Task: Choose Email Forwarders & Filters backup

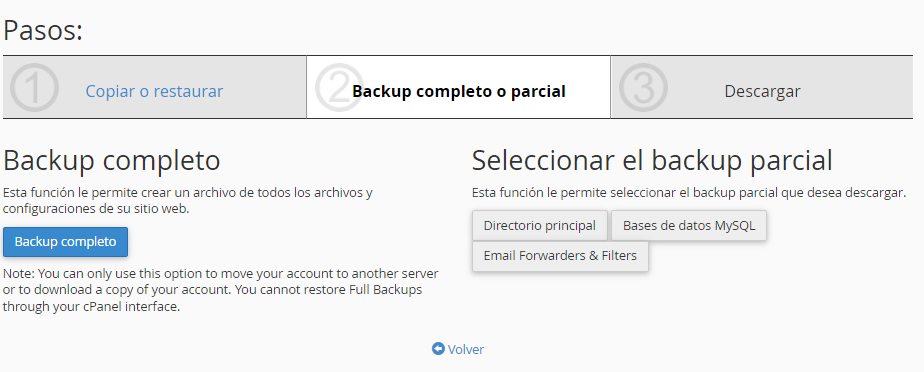Action: [x=560, y=256]
